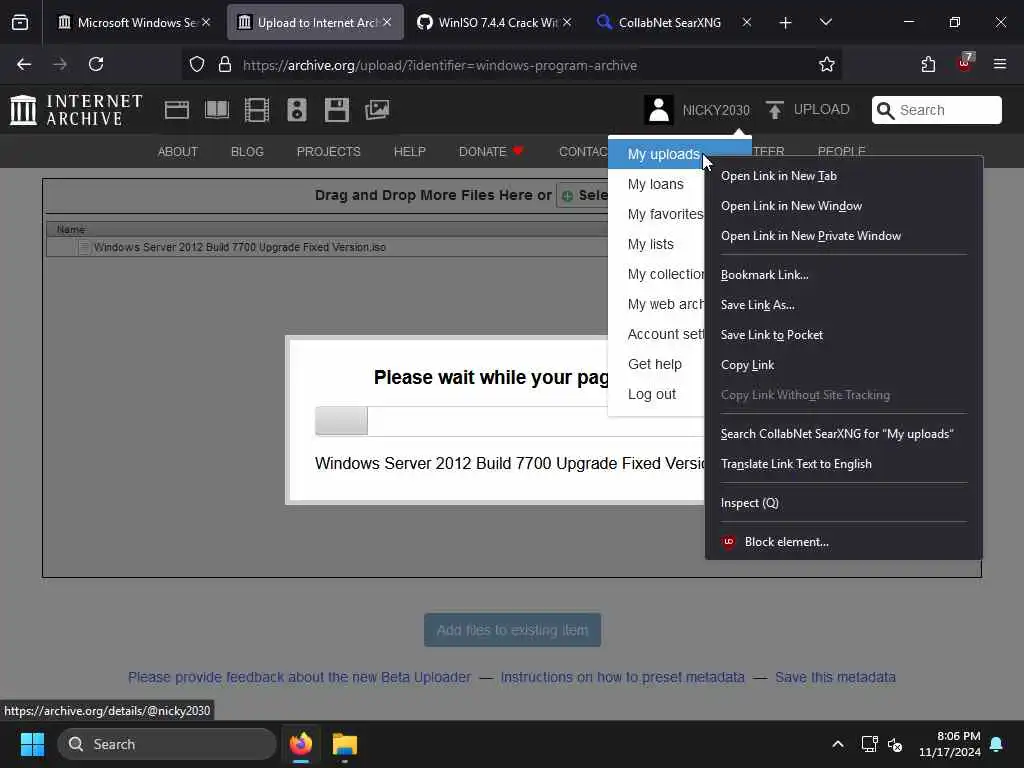Click Save this metadata link
Screen dimensions: 1024x768
pos(835,677)
